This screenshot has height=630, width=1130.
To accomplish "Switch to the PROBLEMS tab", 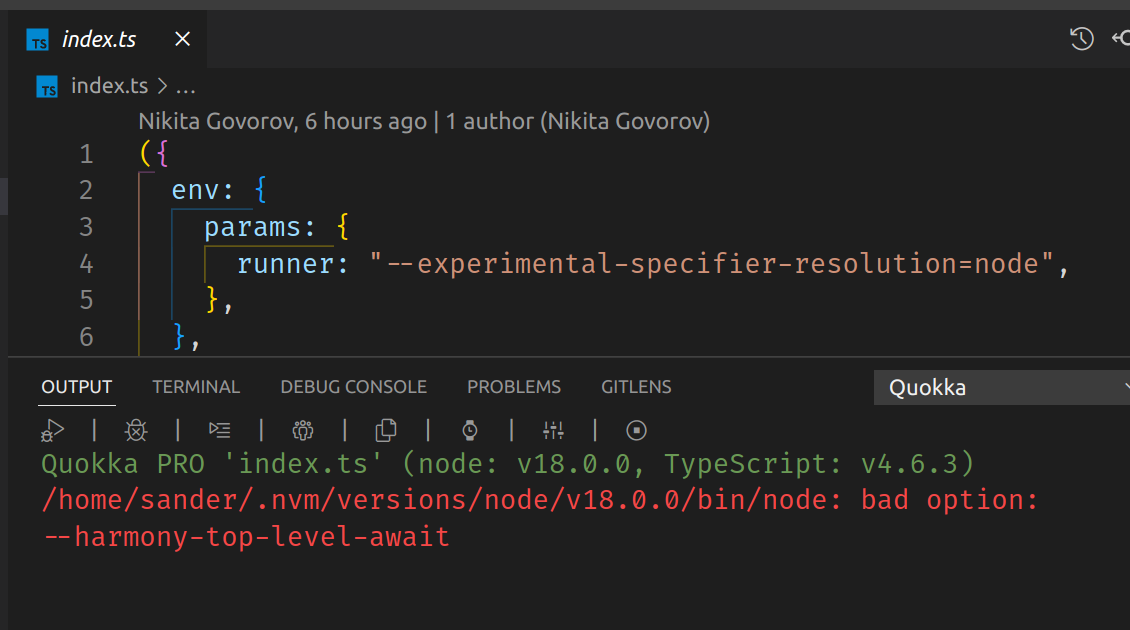I will pos(514,386).
